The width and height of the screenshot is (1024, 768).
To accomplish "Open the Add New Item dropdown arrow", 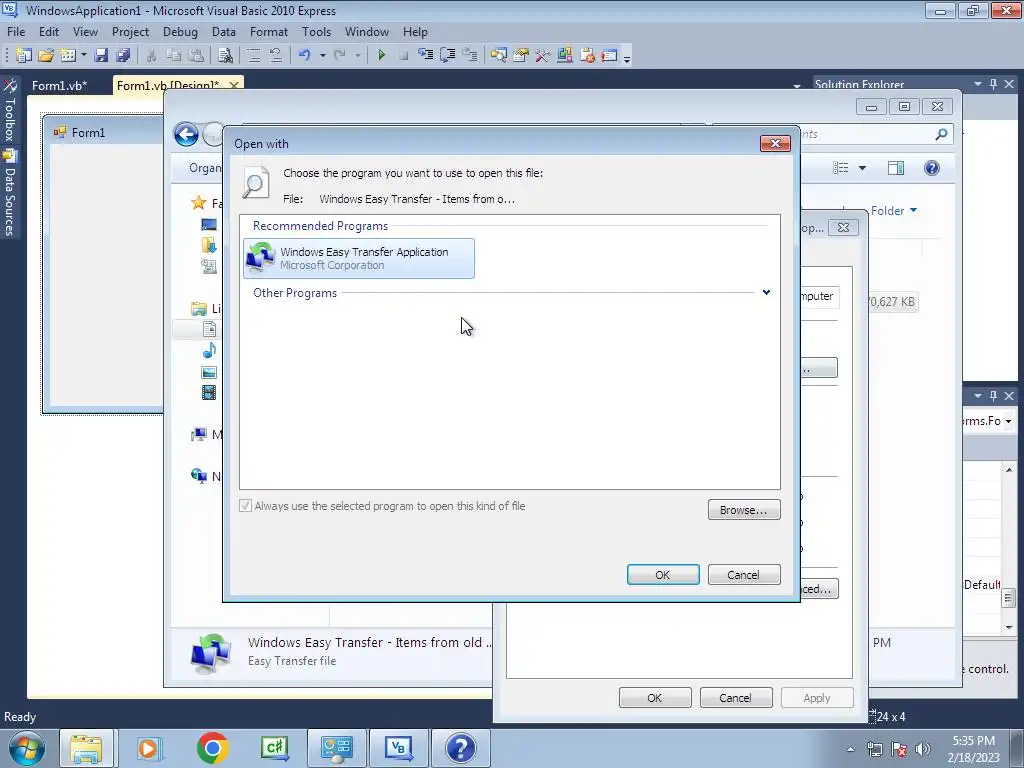I will point(84,56).
